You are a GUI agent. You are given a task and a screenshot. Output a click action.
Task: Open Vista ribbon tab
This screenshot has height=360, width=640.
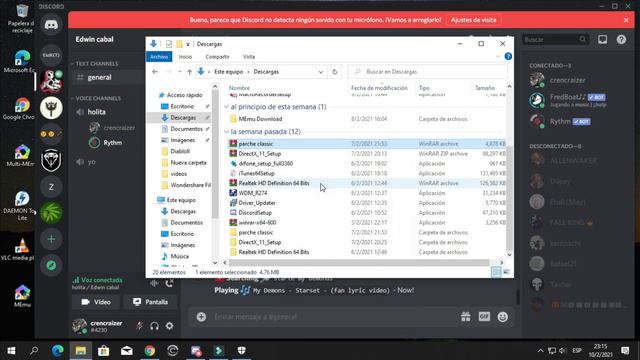coord(249,57)
